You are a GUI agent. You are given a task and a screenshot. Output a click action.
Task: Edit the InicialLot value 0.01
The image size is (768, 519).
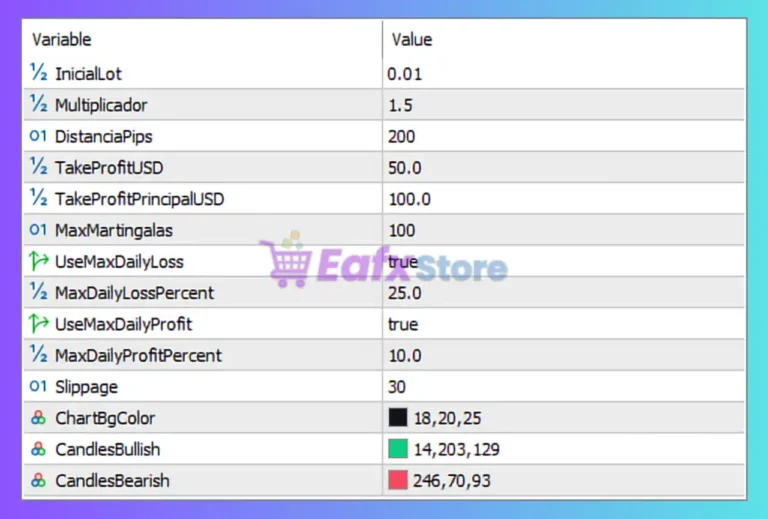(x=405, y=74)
